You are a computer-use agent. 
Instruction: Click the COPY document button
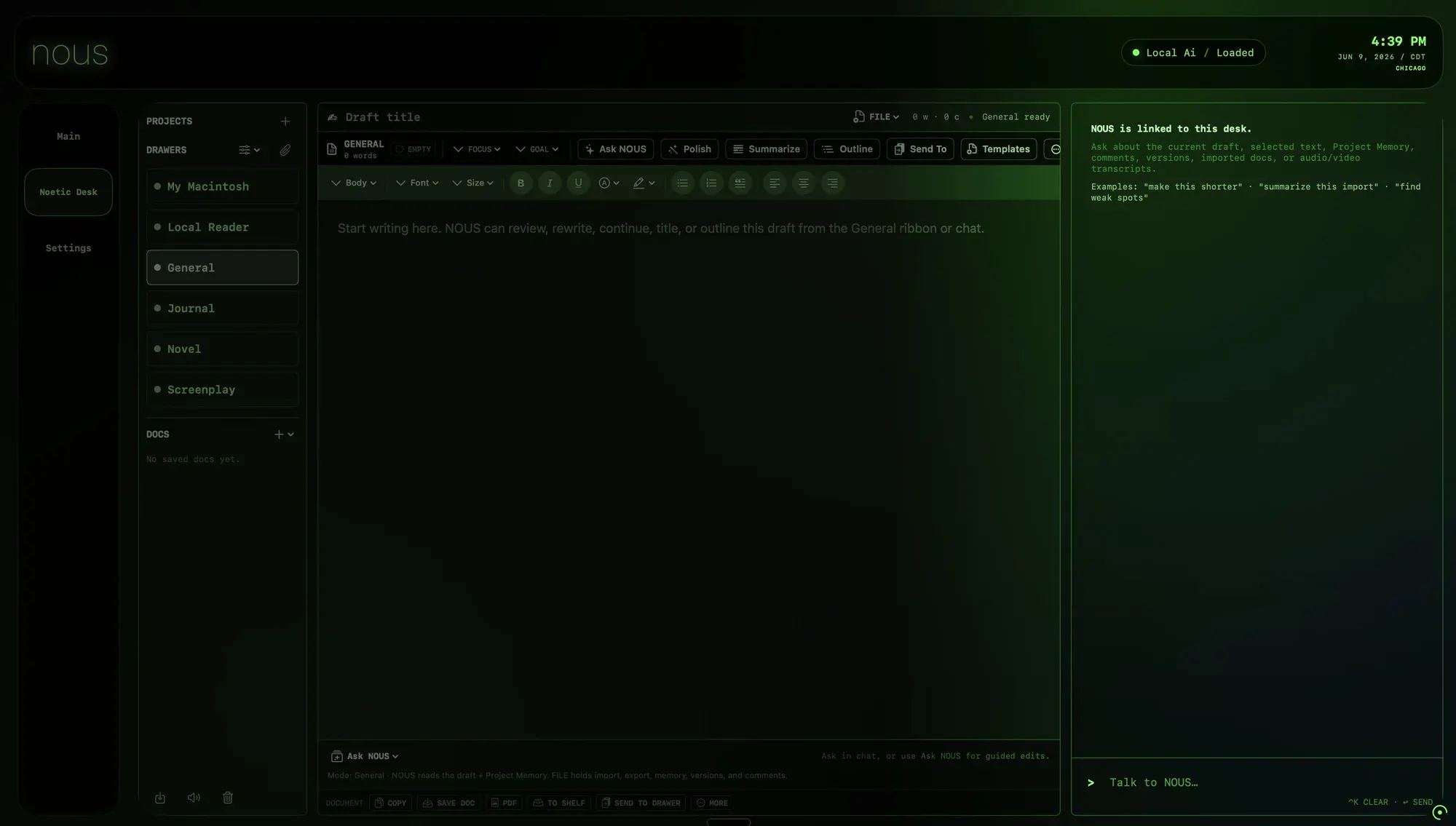click(x=390, y=803)
